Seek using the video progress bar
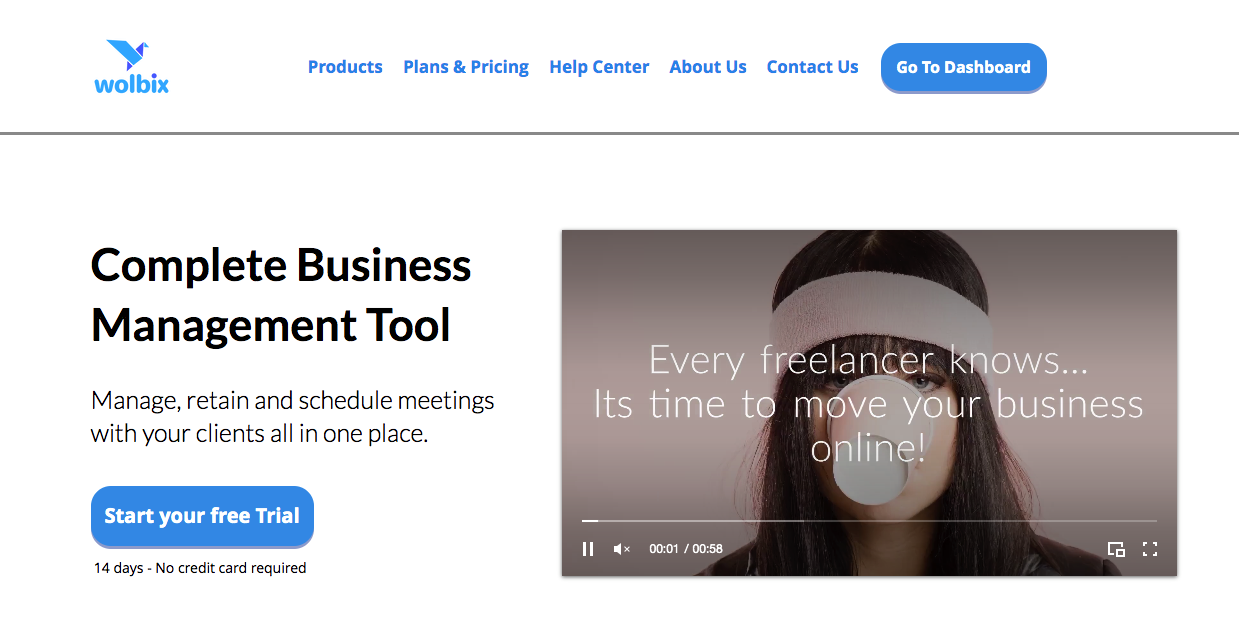The height and width of the screenshot is (630, 1239). [x=868, y=521]
